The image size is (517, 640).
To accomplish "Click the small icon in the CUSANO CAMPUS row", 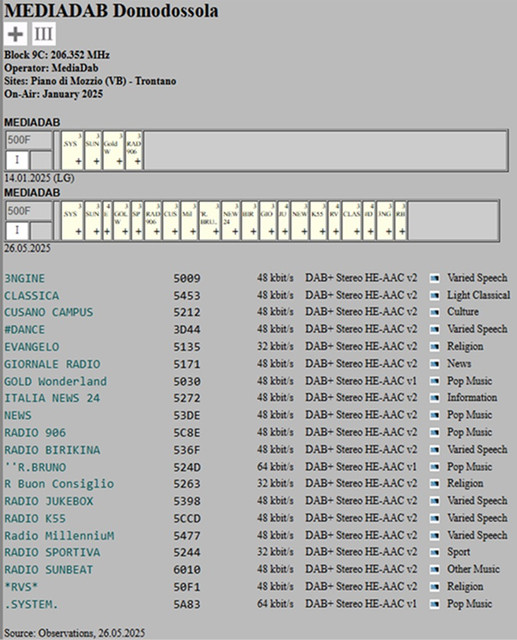I will (435, 313).
